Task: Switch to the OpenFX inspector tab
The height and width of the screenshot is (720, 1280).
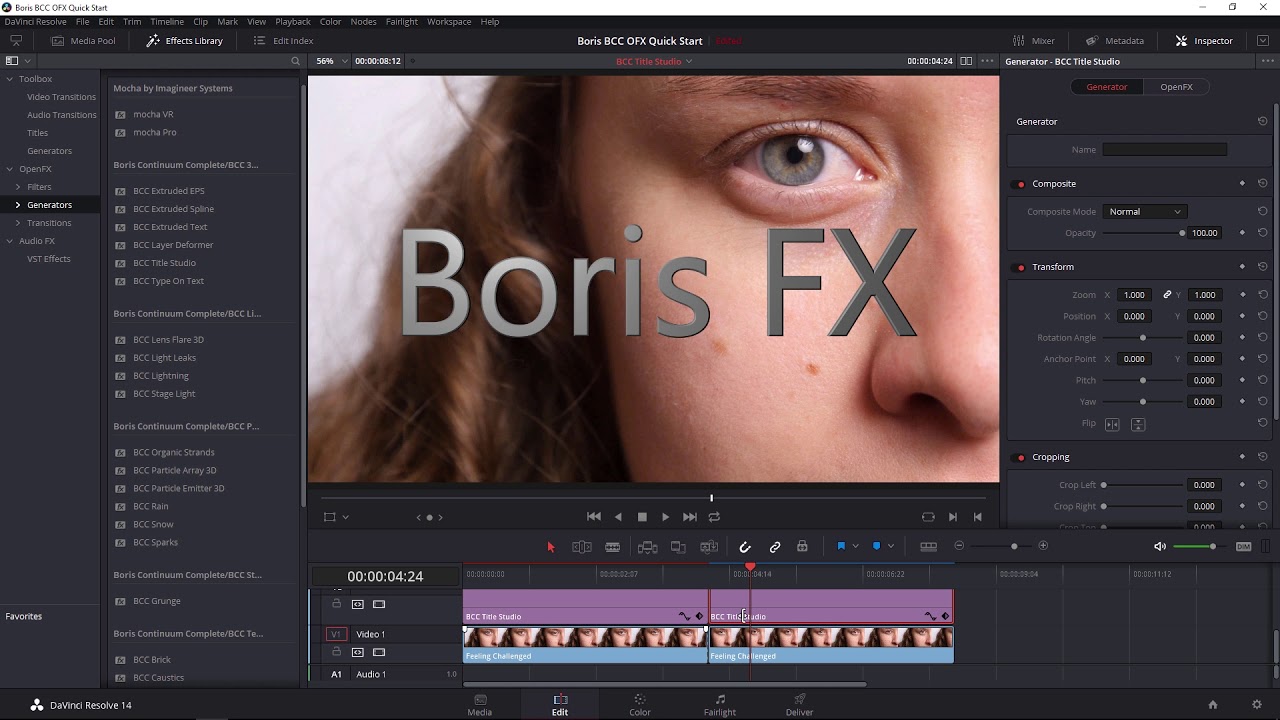Action: point(1176,87)
